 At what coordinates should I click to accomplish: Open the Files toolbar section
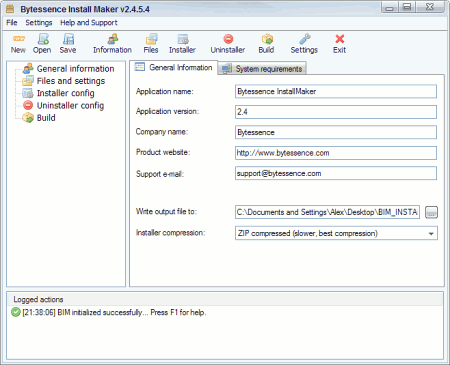151,44
